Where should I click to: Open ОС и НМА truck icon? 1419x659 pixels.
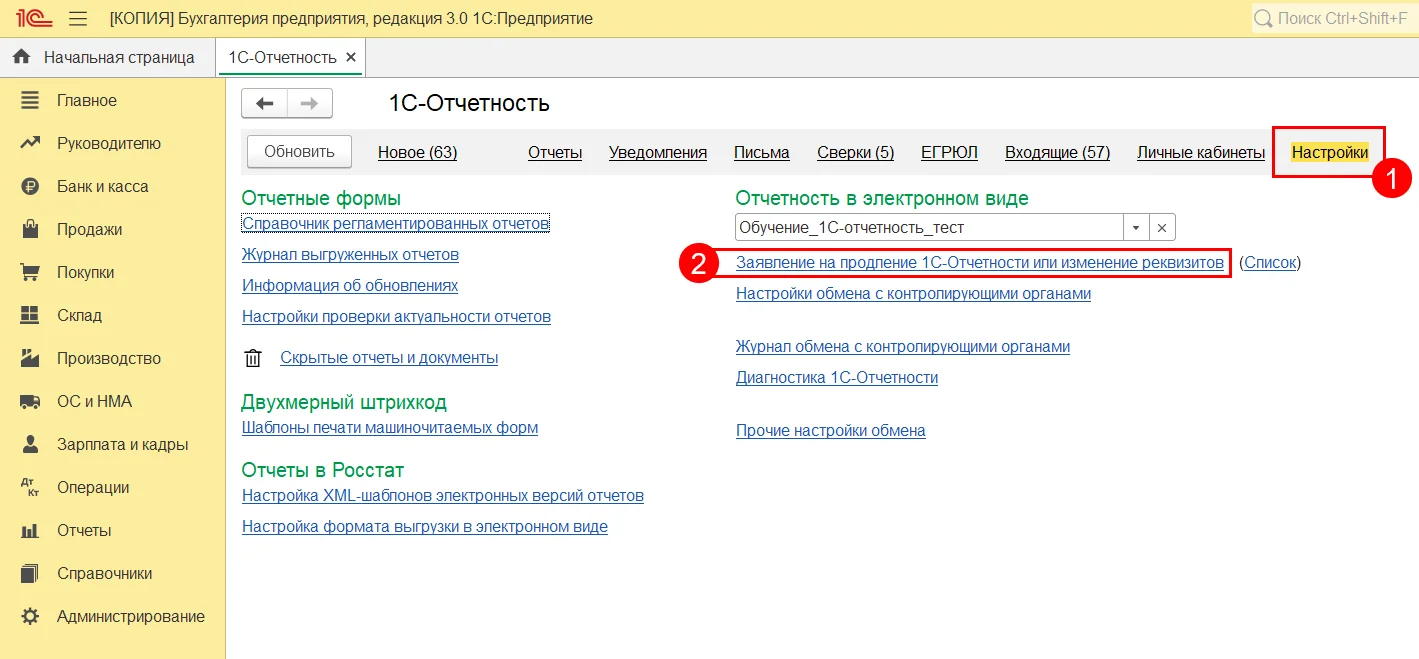click(x=30, y=401)
